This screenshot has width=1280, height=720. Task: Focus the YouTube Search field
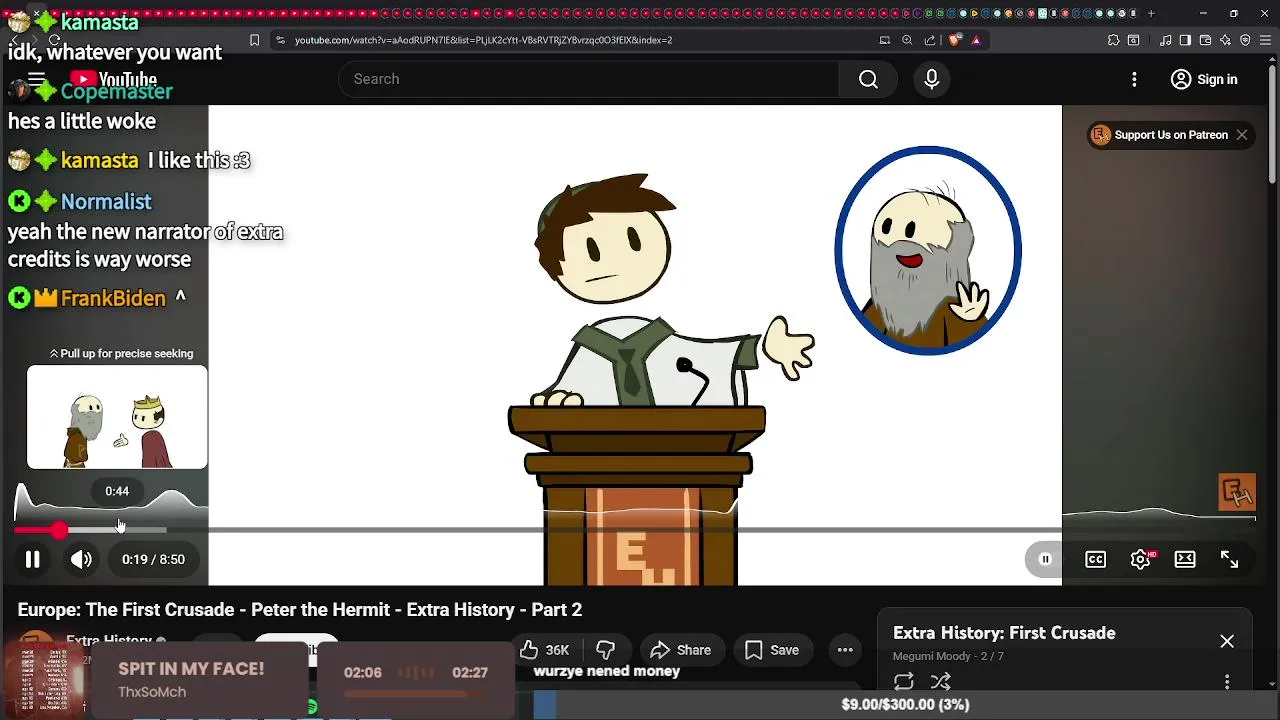click(588, 79)
